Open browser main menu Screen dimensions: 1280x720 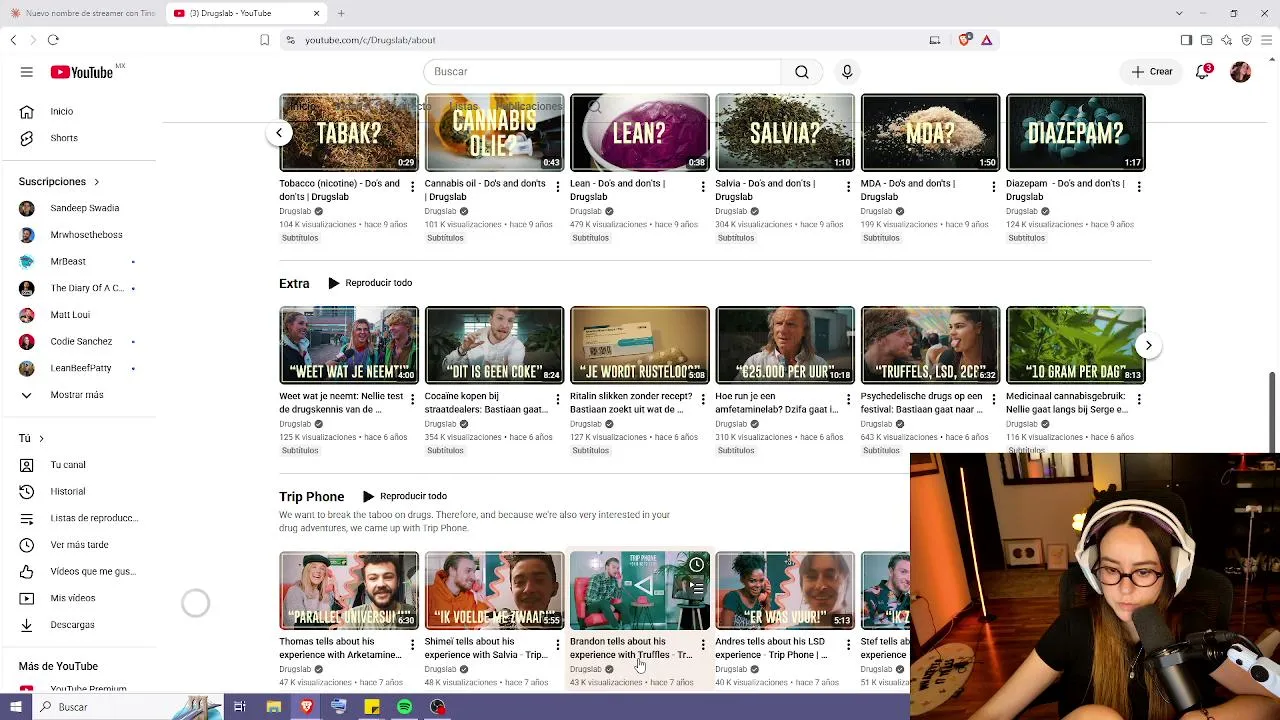(1266, 40)
